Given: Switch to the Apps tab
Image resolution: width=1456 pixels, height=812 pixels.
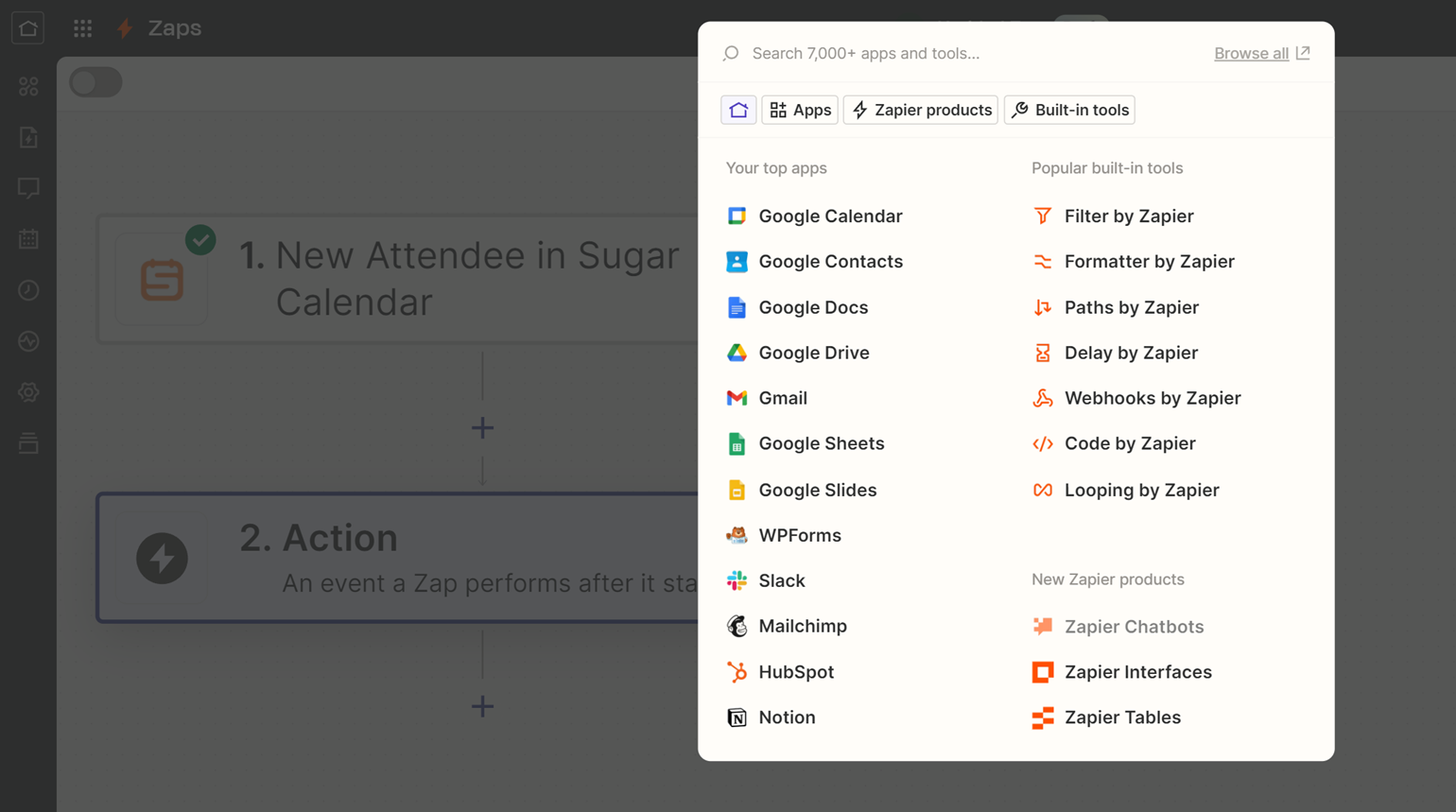Looking at the screenshot, I should [800, 110].
